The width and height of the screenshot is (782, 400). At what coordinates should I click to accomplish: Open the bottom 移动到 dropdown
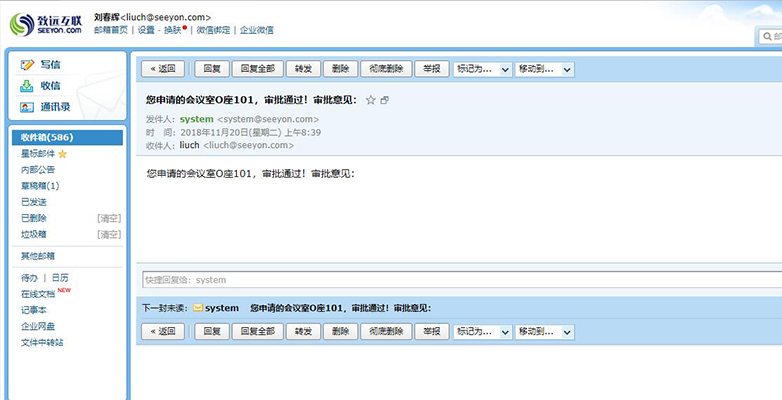545,331
